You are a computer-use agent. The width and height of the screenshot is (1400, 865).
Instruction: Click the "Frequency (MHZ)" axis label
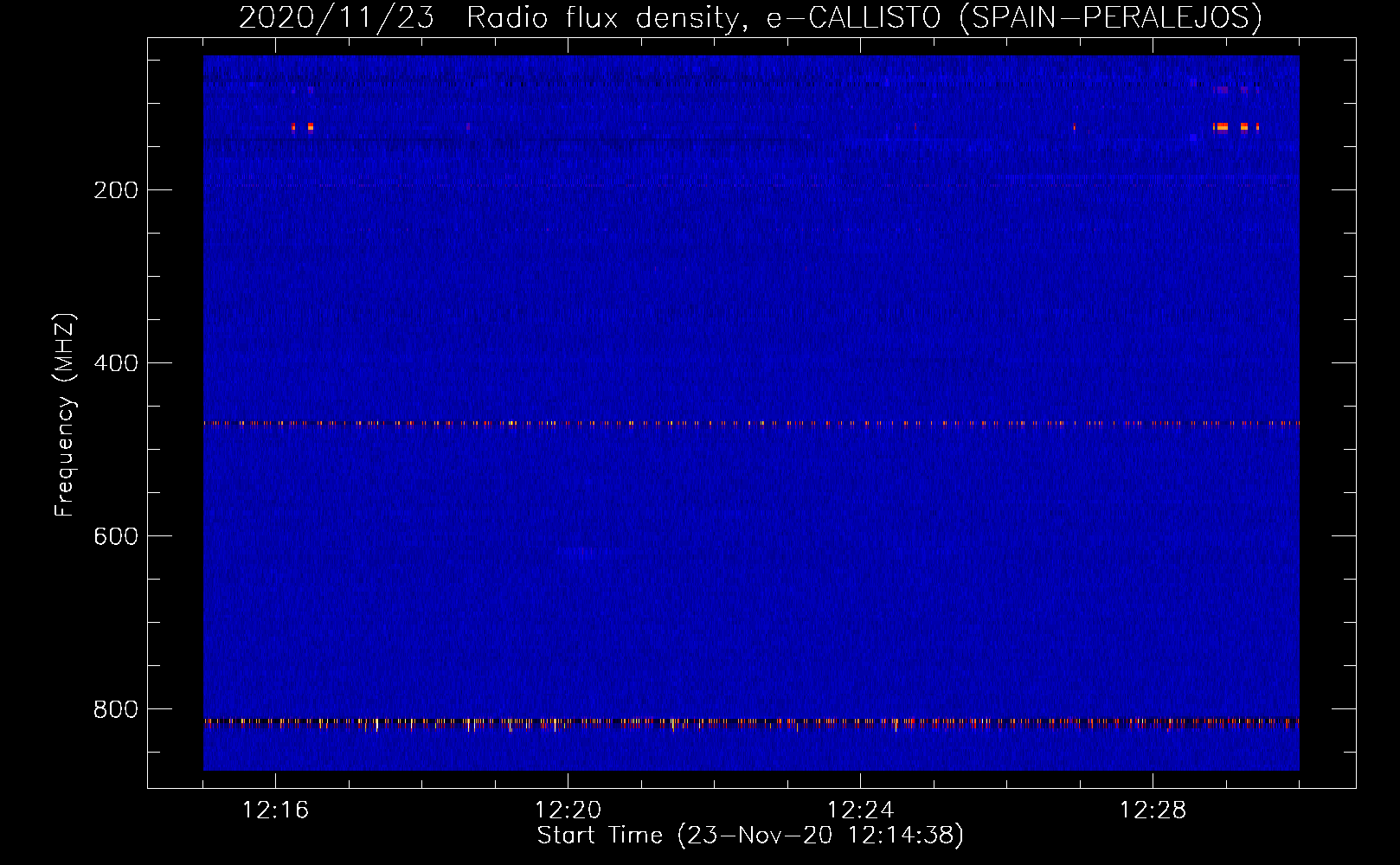[65, 415]
